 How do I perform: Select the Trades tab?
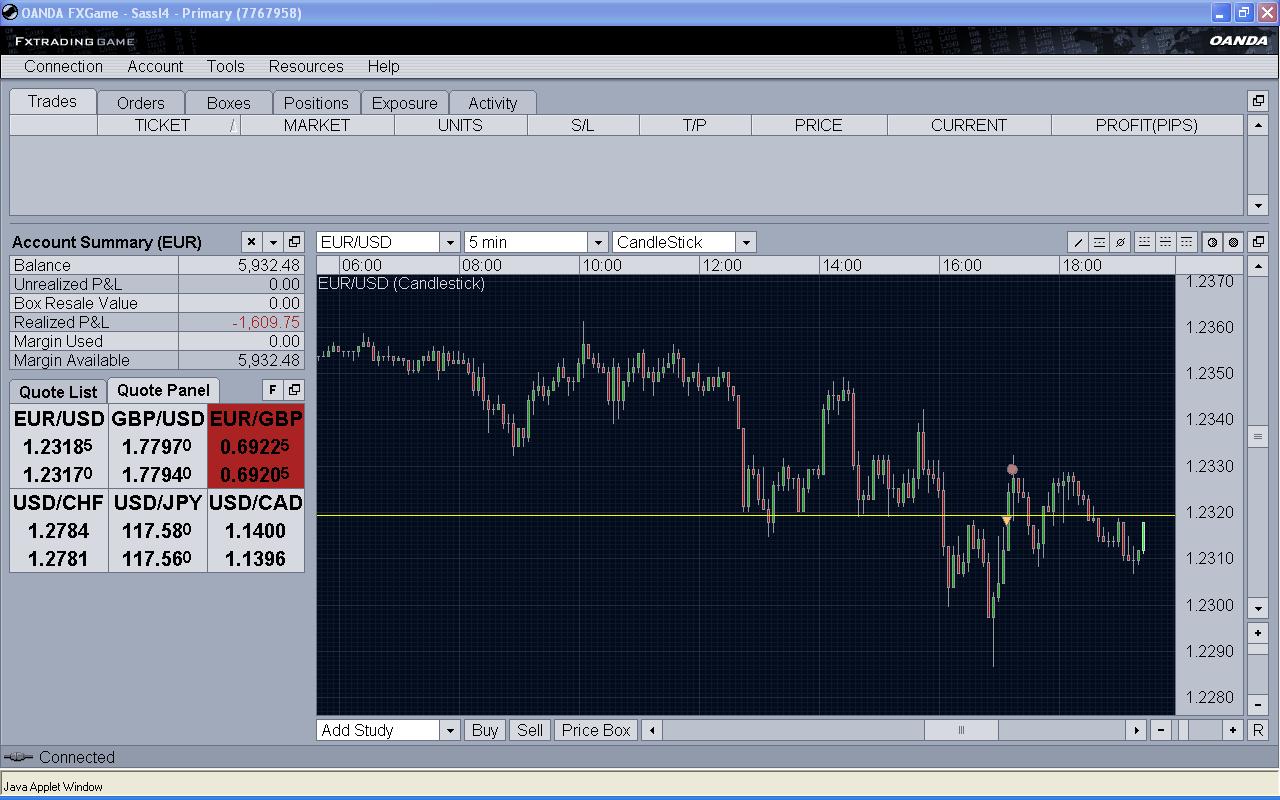[52, 101]
